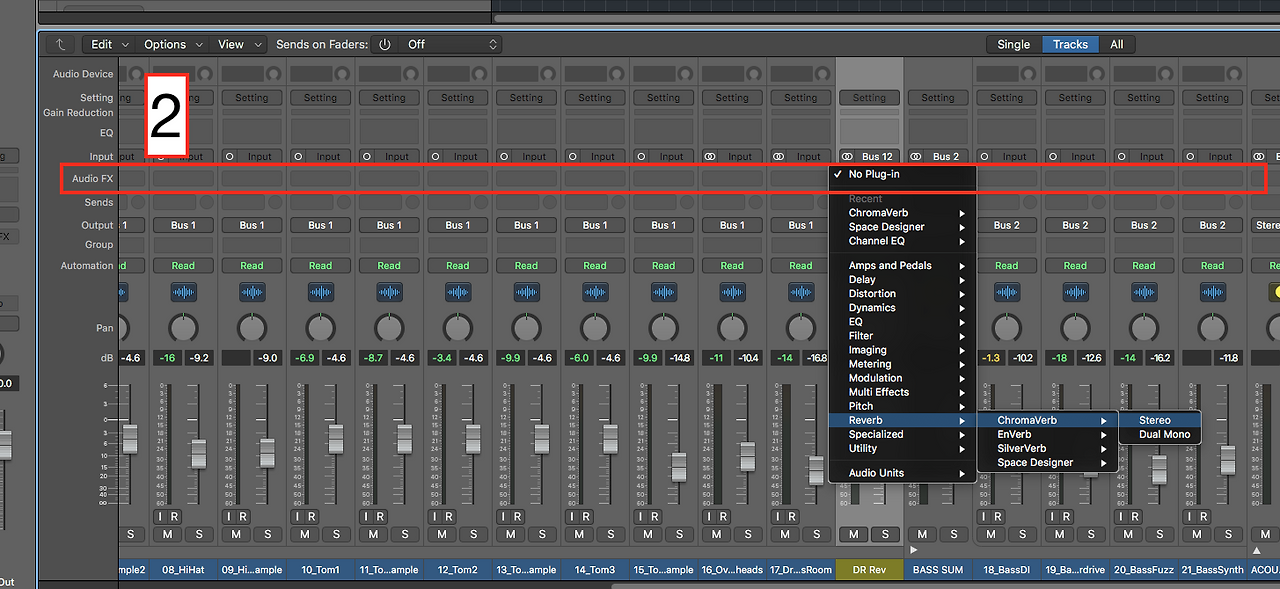1280x589 pixels.
Task: Click the stereo format icon on 16_Ov...heads input
Action: [x=710, y=156]
